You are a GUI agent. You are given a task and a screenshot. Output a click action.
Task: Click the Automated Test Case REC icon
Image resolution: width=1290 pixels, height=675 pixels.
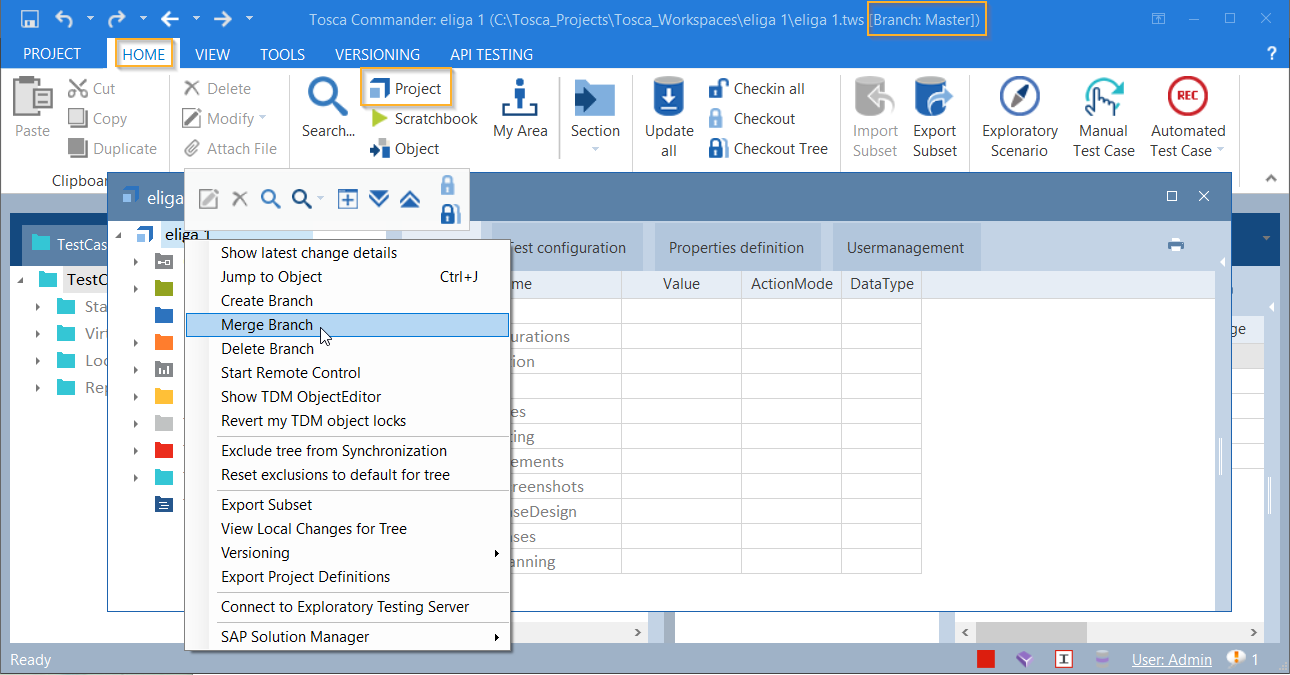click(x=1187, y=98)
